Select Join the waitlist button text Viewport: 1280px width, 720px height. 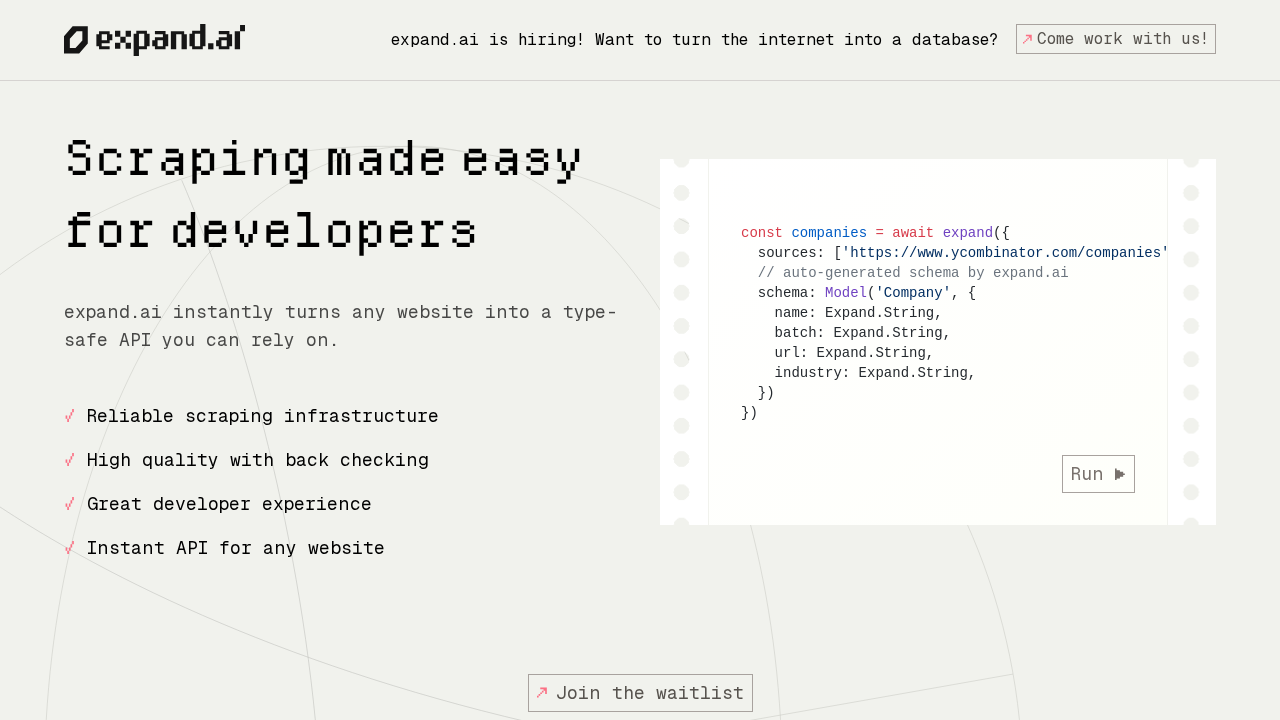[650, 693]
